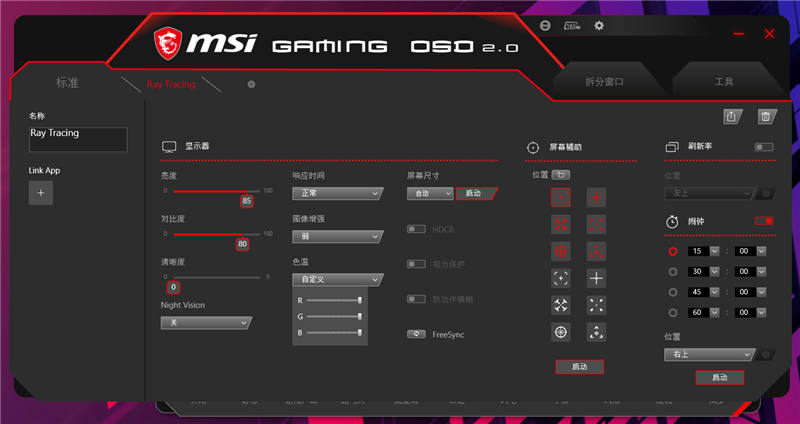
Task: Adjust the R color channel slider
Action: pos(334,301)
